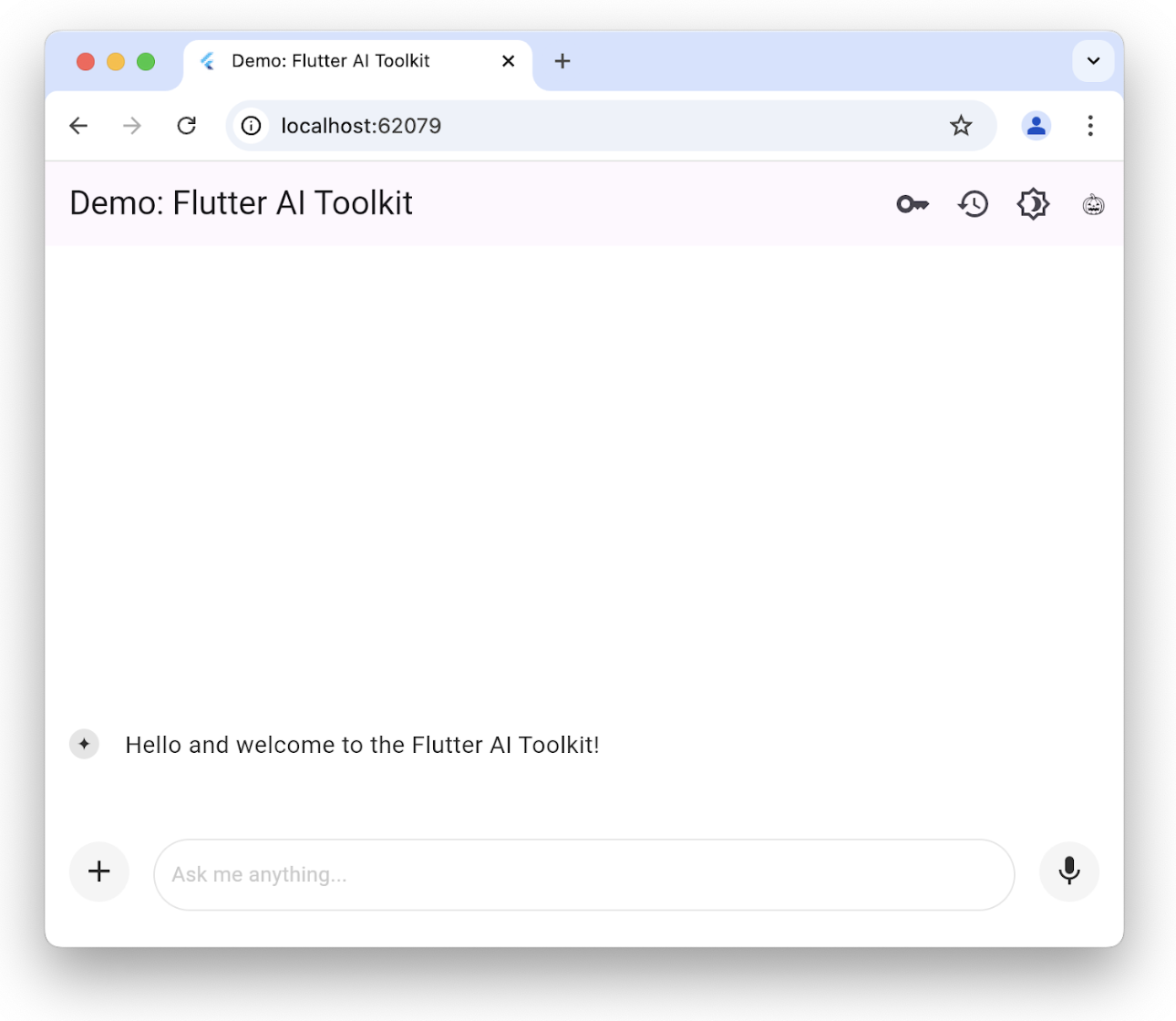Reset chat history with clock icon
Viewport: 1176px width, 1021px height.
[x=972, y=203]
